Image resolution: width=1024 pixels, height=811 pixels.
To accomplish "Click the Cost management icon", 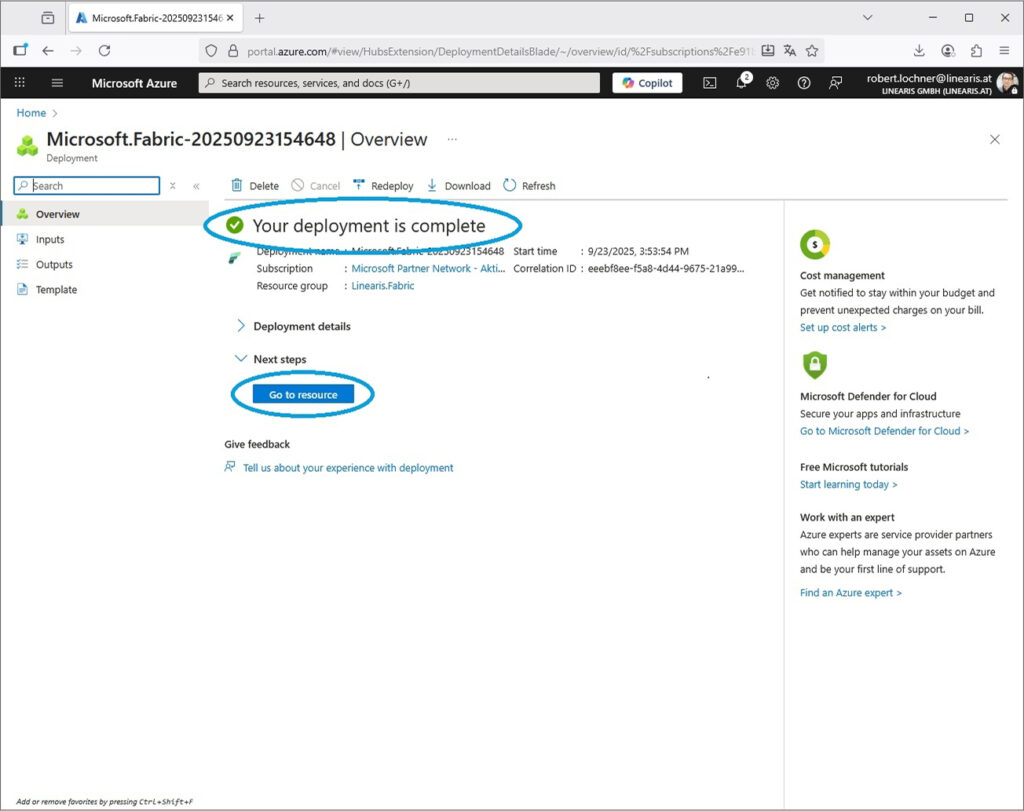I will pos(814,245).
